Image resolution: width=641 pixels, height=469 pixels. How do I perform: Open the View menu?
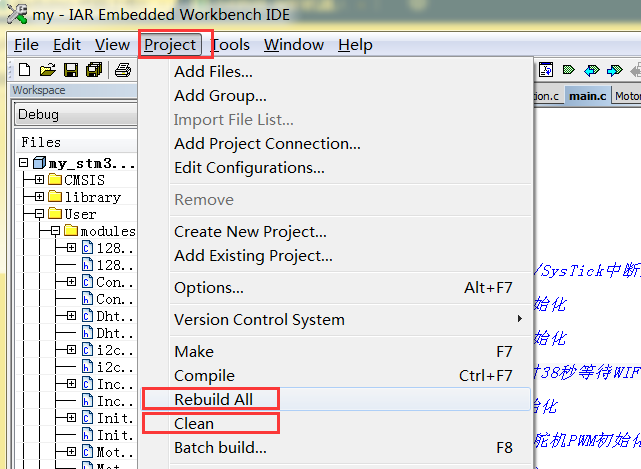[x=112, y=45]
